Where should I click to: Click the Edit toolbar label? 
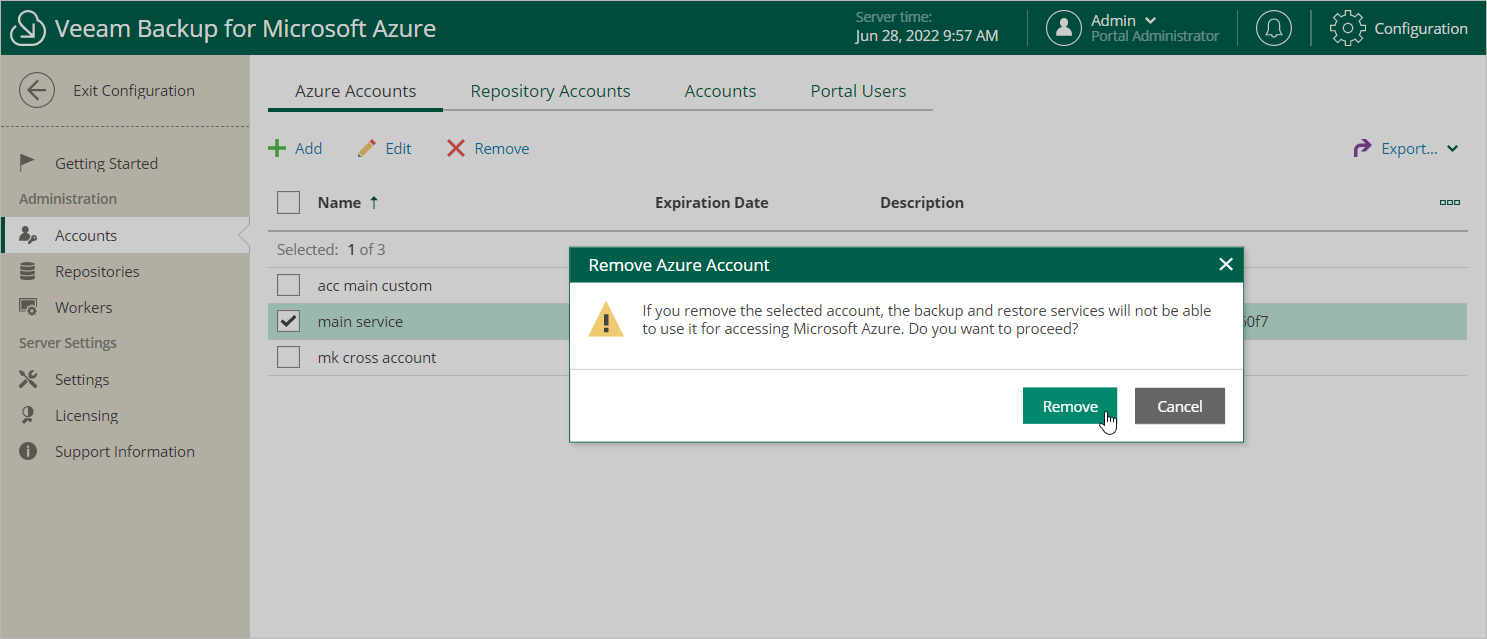pos(398,148)
